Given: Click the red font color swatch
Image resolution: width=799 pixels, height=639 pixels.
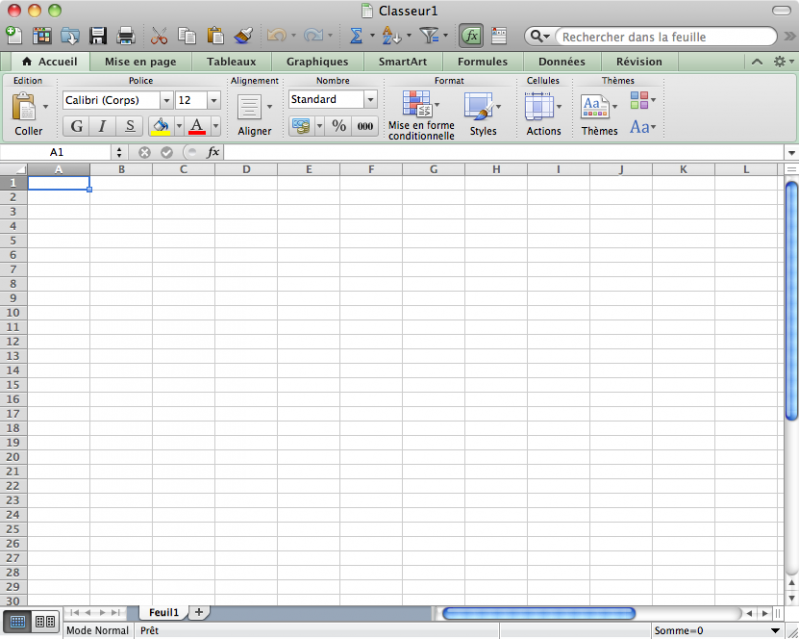Looking at the screenshot, I should coord(196,126).
